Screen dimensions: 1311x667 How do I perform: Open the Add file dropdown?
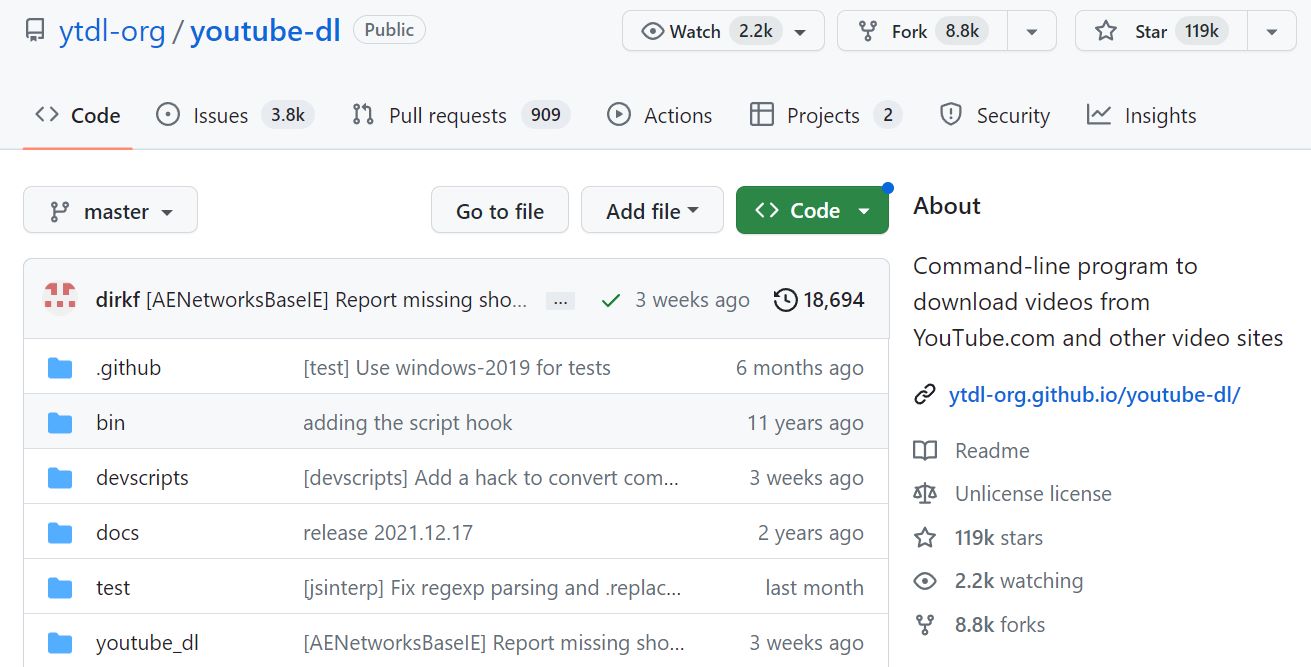tap(652, 210)
